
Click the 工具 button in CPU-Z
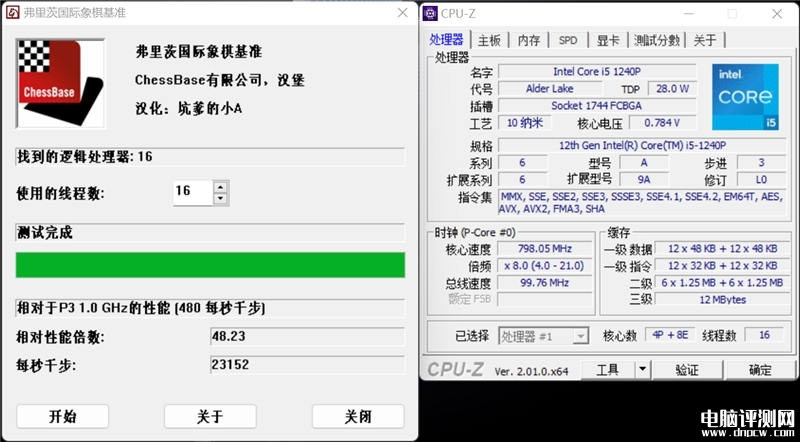click(x=608, y=370)
